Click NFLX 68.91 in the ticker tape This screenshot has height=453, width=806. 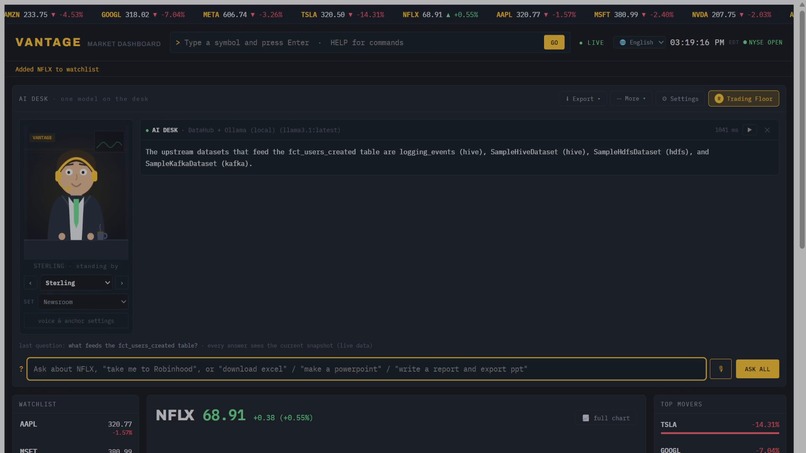click(440, 15)
